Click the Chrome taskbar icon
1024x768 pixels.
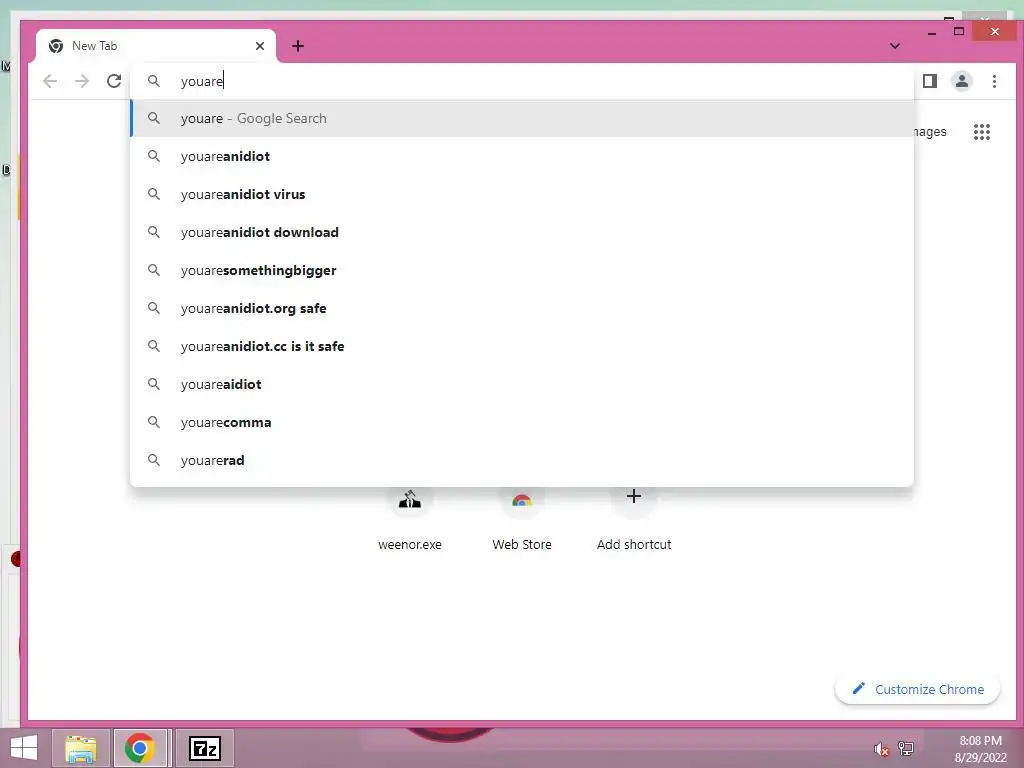140,748
